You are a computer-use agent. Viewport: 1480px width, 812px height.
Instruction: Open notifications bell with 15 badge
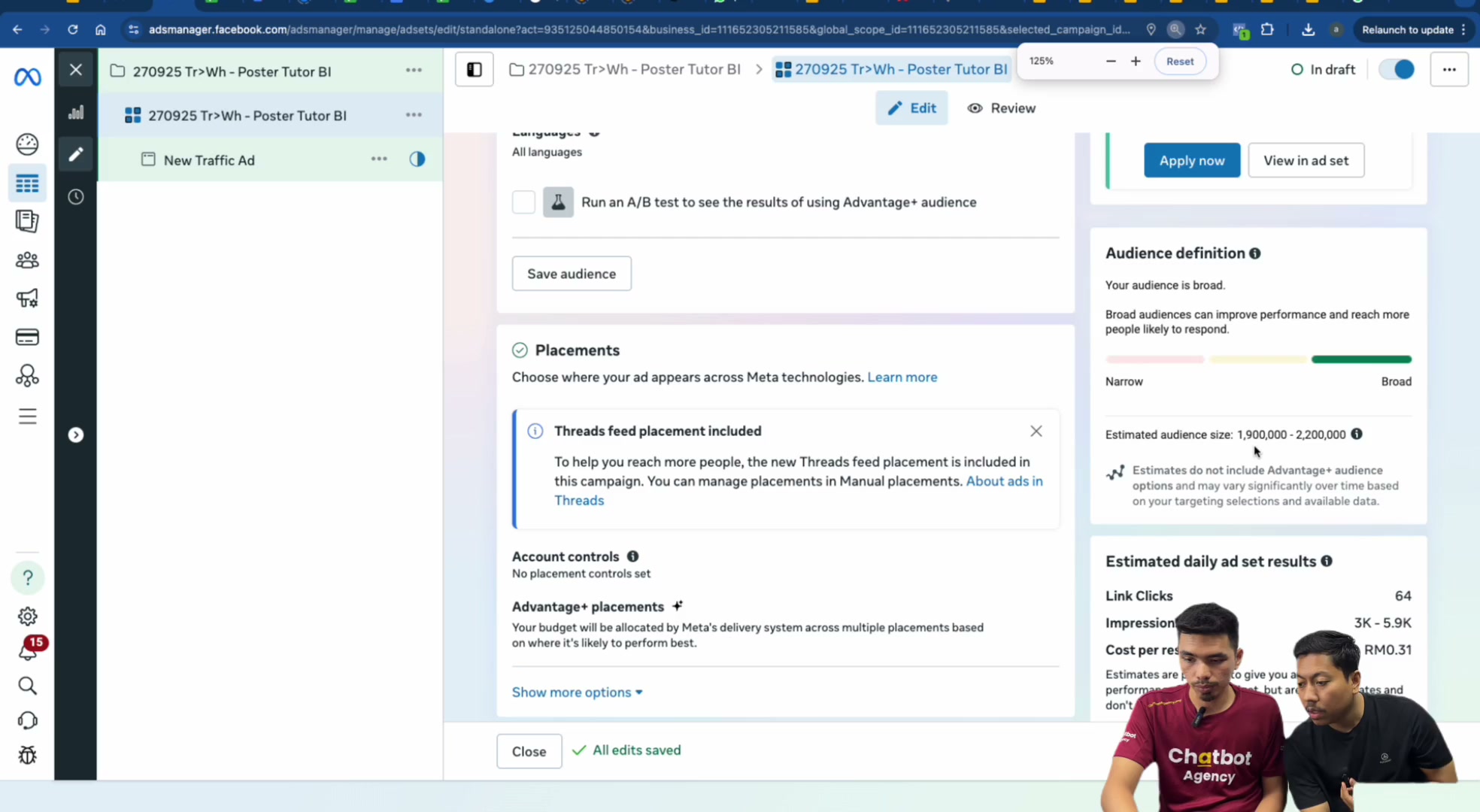click(x=28, y=650)
